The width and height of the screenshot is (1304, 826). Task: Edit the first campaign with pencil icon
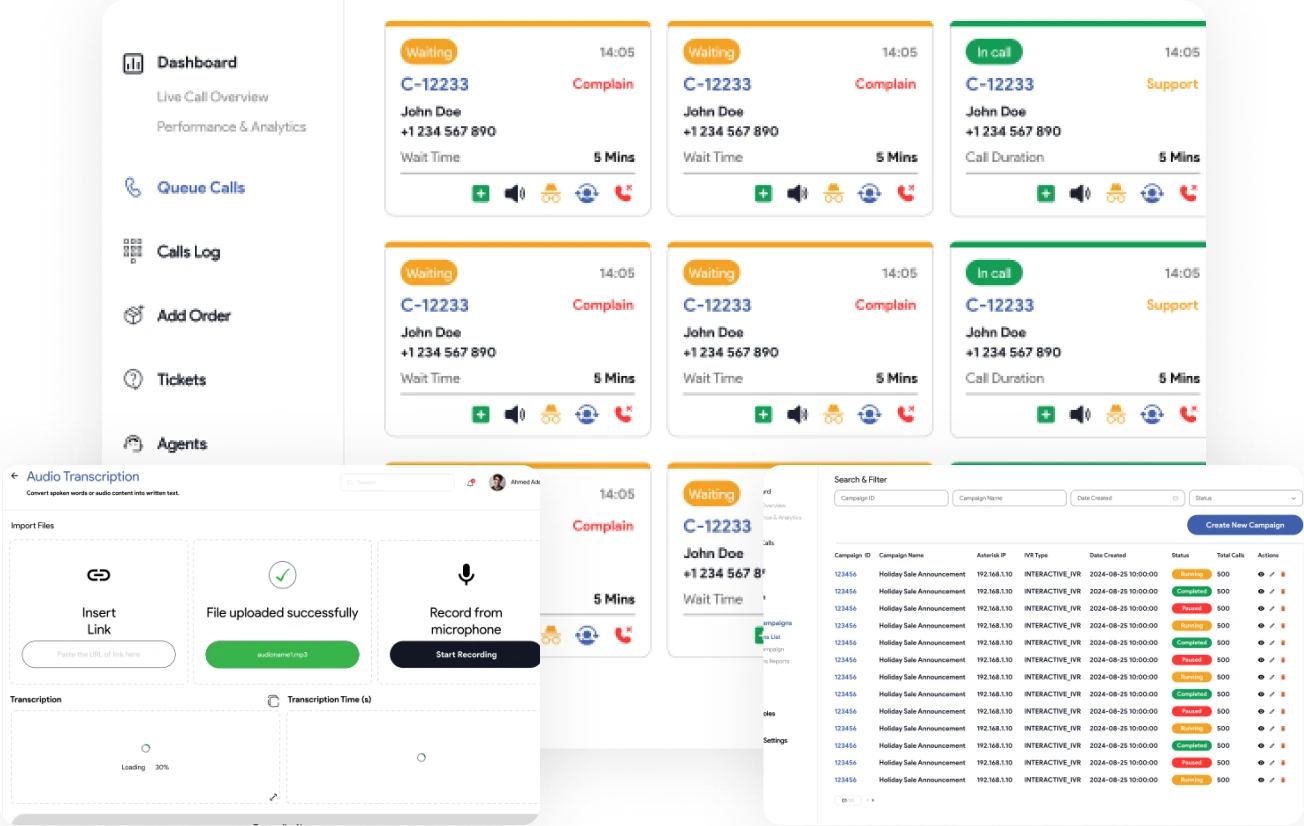click(x=1272, y=575)
